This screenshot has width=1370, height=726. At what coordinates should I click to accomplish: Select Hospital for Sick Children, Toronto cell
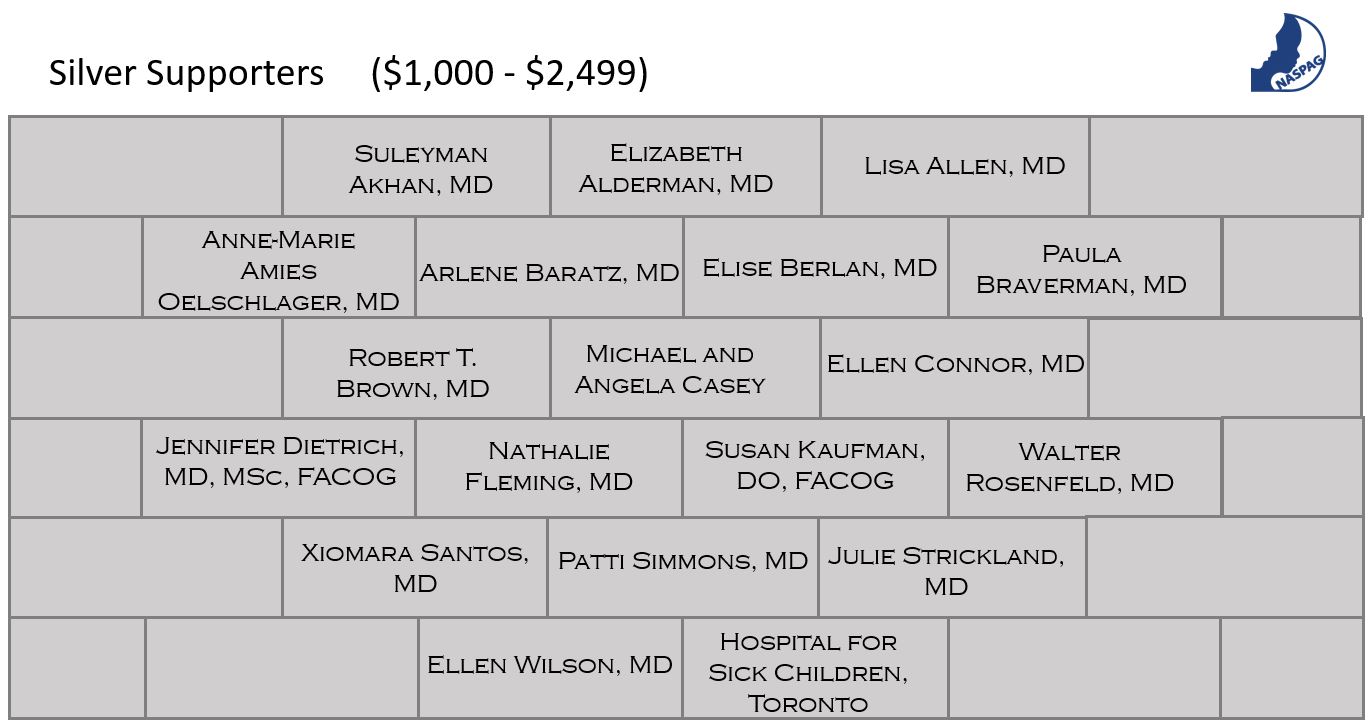[815, 668]
